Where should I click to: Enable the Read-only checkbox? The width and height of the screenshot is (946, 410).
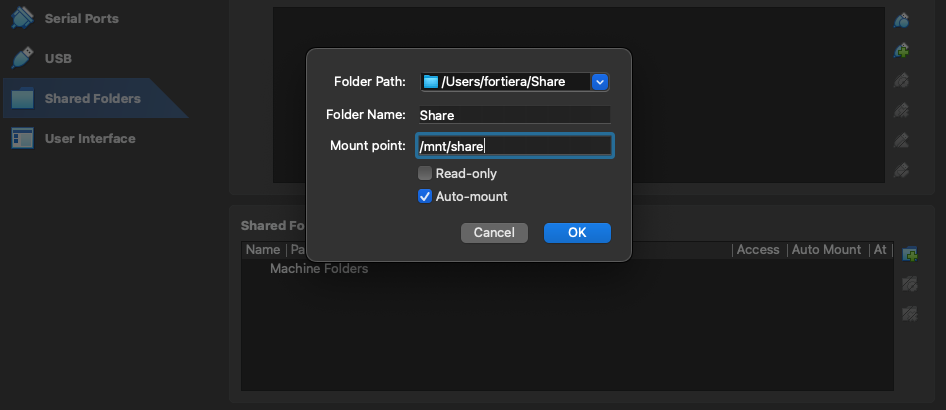coord(425,174)
